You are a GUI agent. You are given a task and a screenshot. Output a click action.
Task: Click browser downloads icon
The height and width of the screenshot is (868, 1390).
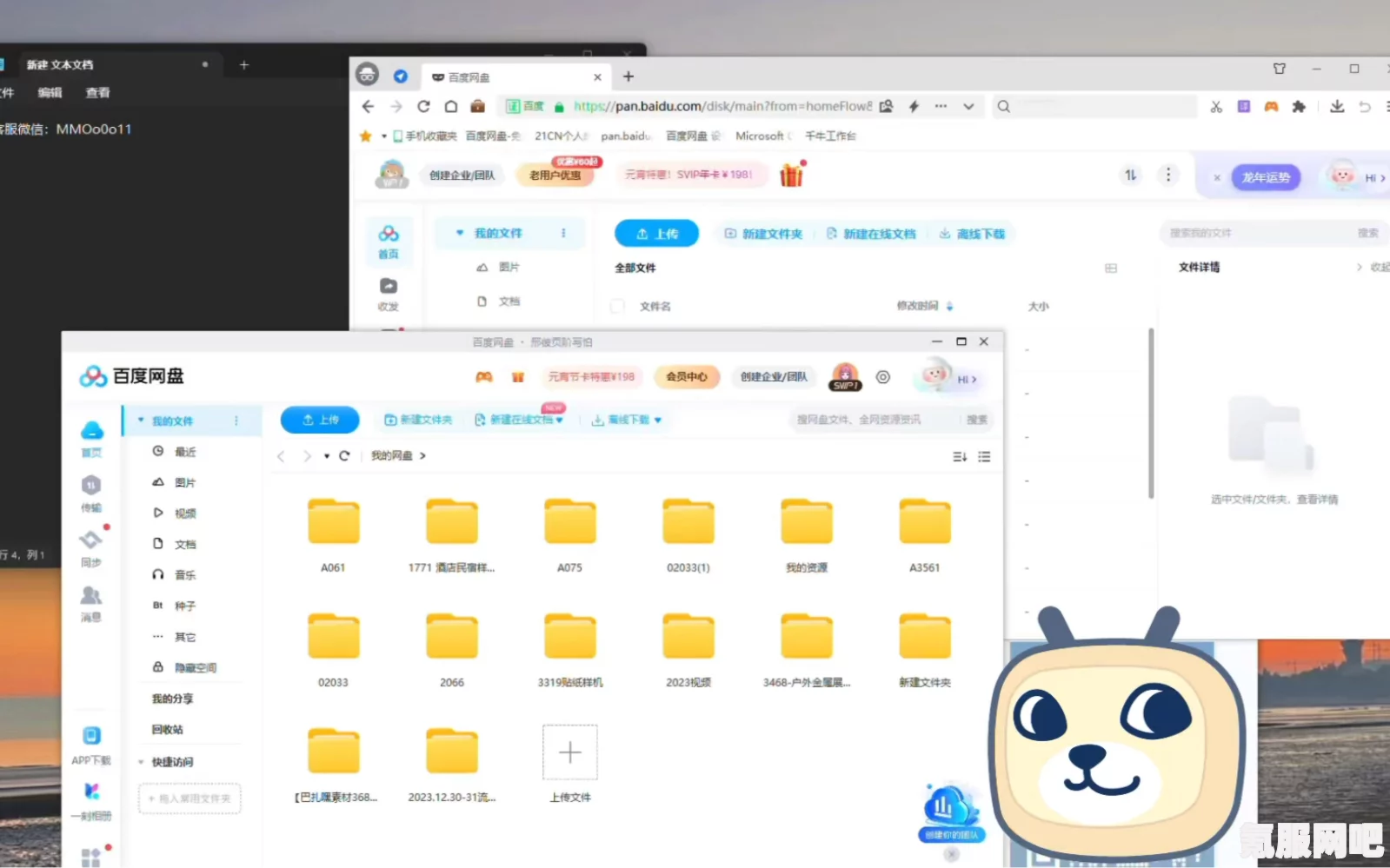click(1337, 106)
